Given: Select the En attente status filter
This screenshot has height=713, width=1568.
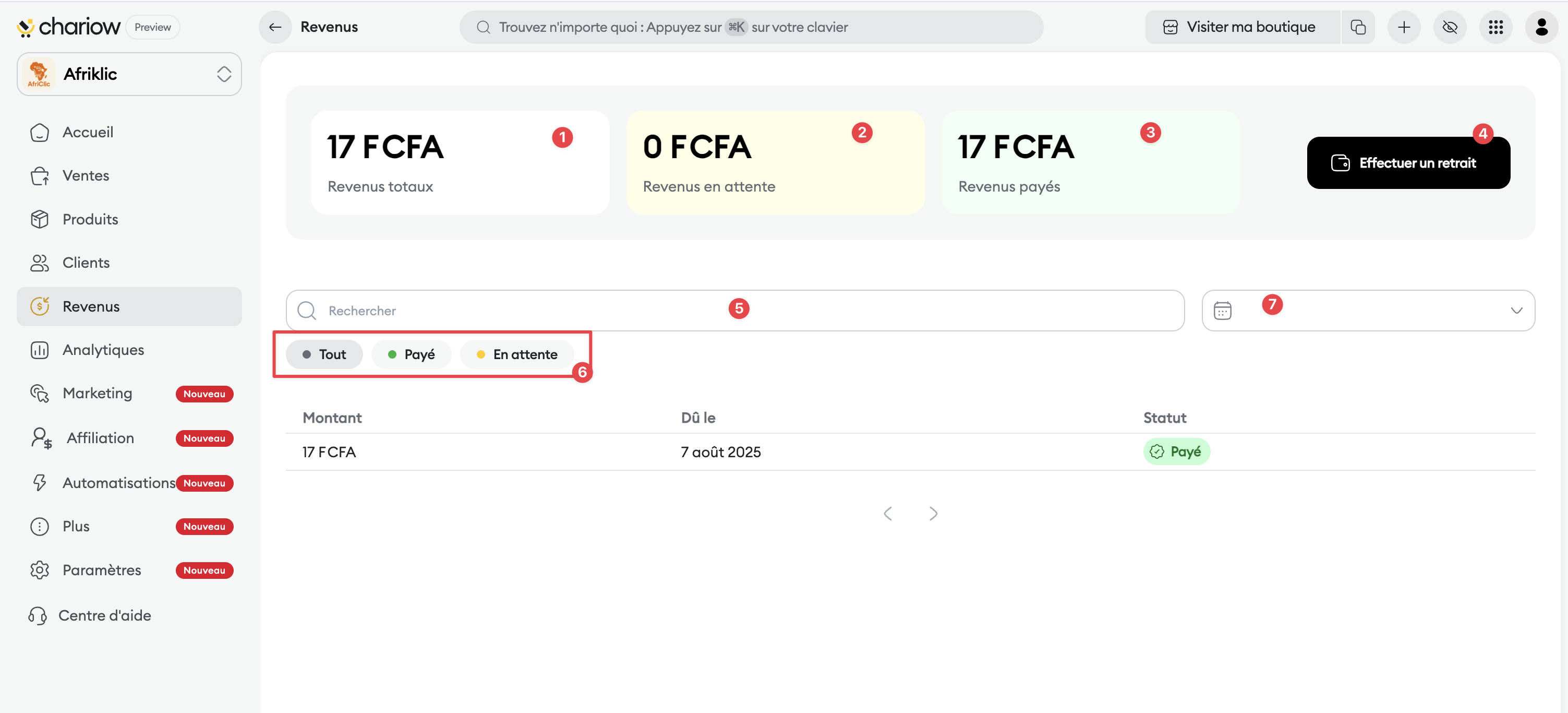Looking at the screenshot, I should click(x=517, y=354).
